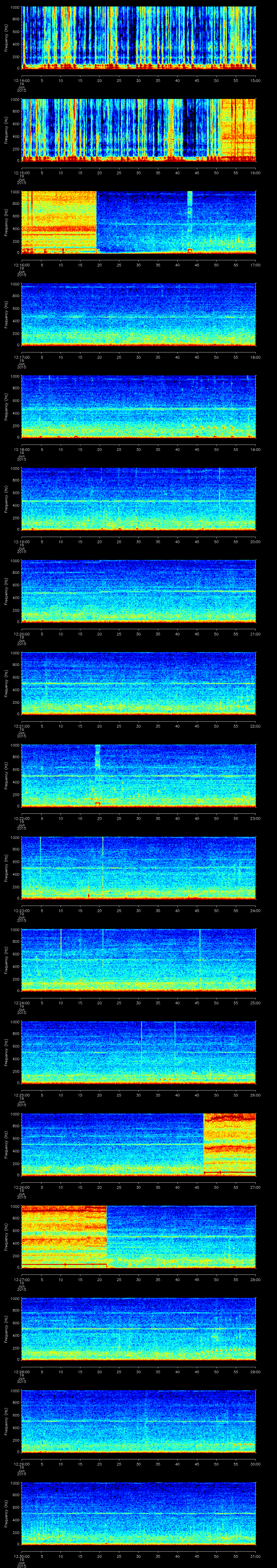Click the spectrogram panel starting at 12:19:00

tap(138, 499)
